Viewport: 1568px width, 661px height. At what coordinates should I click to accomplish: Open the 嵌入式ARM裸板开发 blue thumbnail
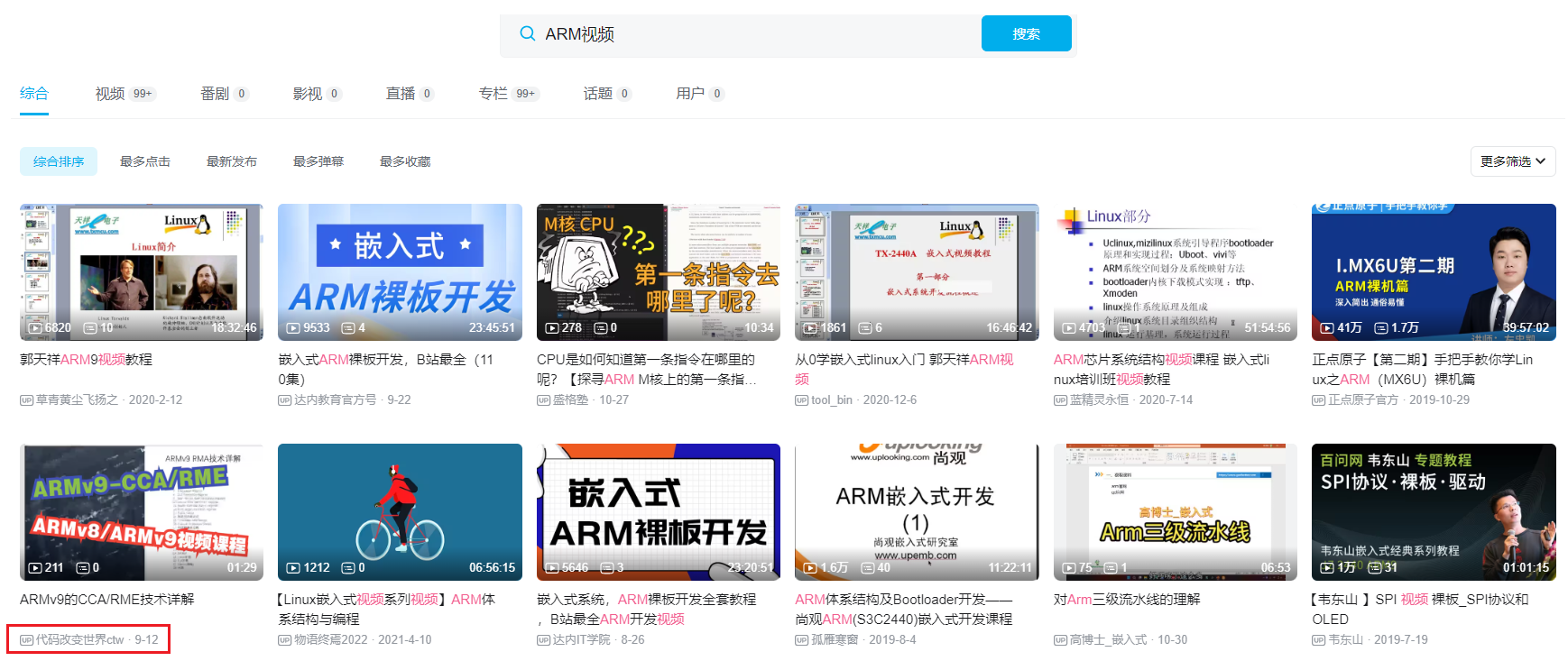[x=400, y=272]
